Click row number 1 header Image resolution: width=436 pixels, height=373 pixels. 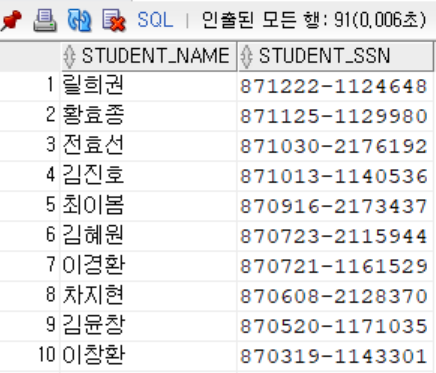pyautogui.click(x=30, y=86)
